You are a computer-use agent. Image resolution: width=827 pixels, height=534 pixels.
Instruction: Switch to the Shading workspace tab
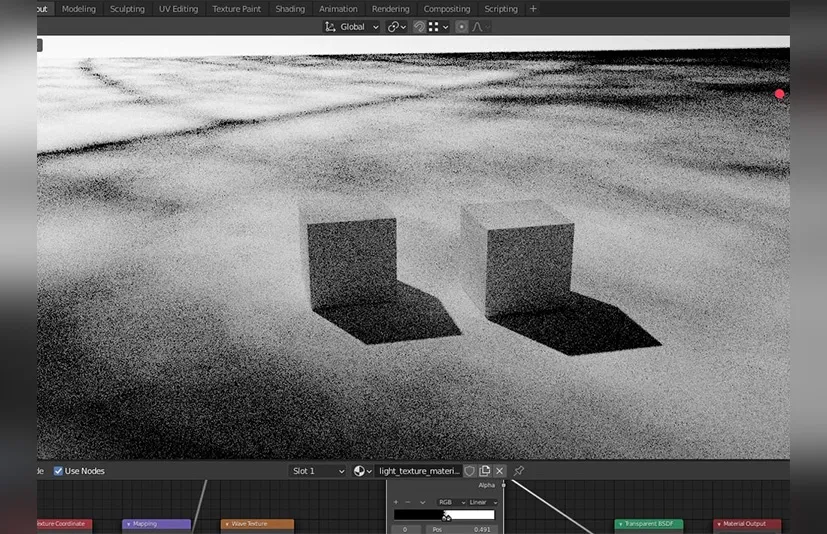290,9
